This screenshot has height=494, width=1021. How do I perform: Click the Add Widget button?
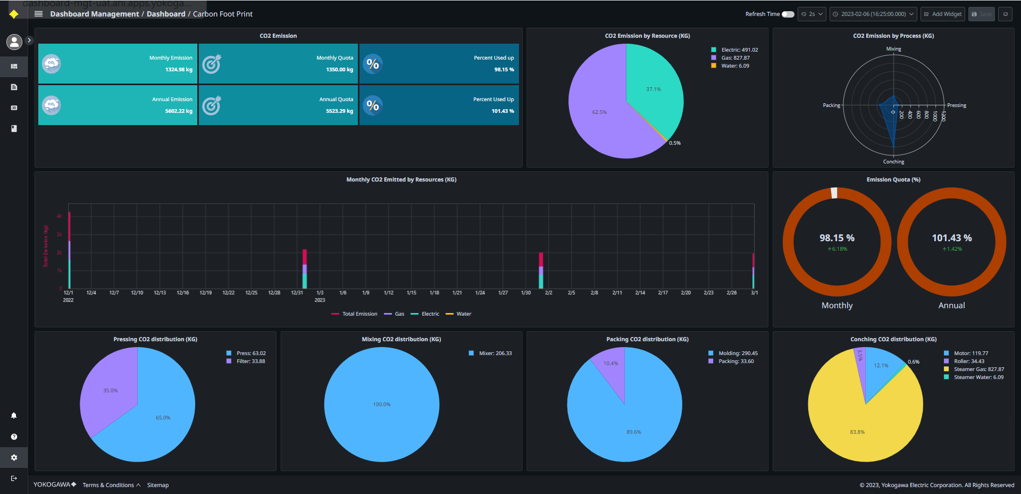click(942, 14)
